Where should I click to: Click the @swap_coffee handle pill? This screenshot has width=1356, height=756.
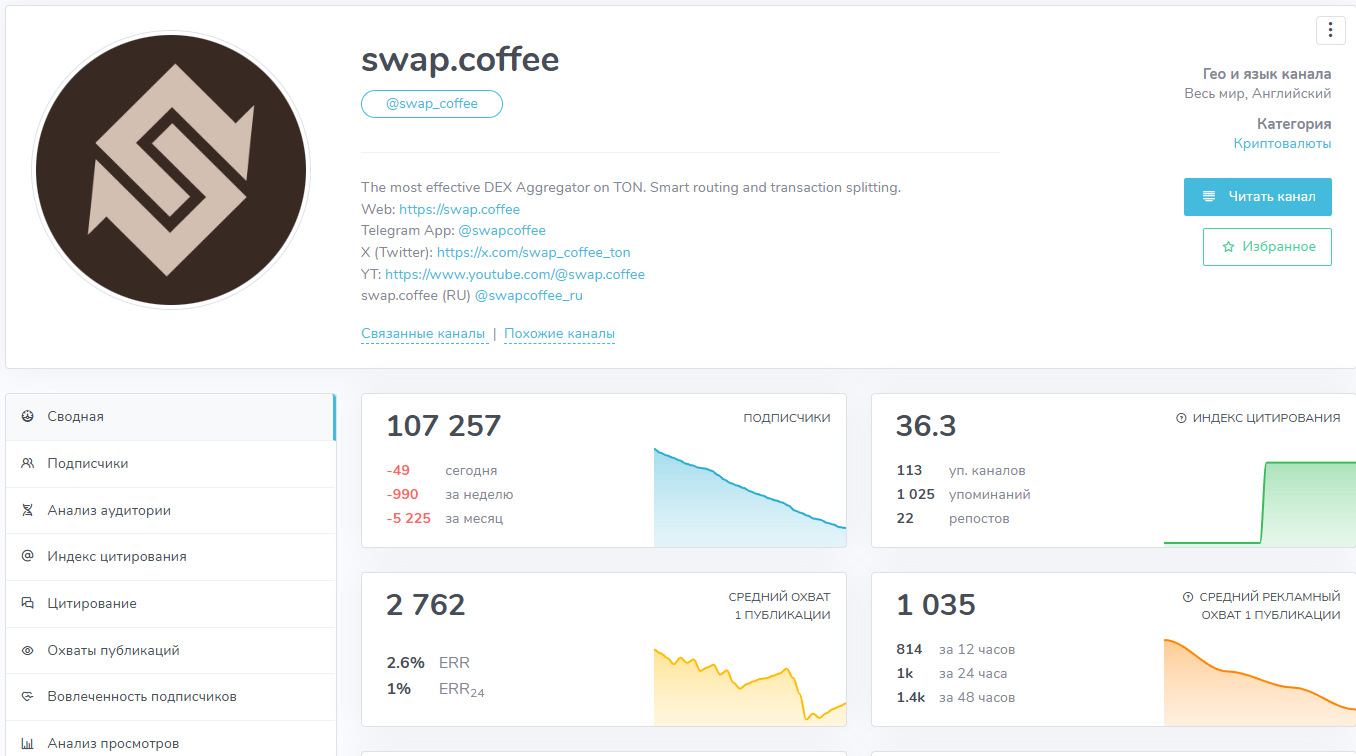(432, 104)
